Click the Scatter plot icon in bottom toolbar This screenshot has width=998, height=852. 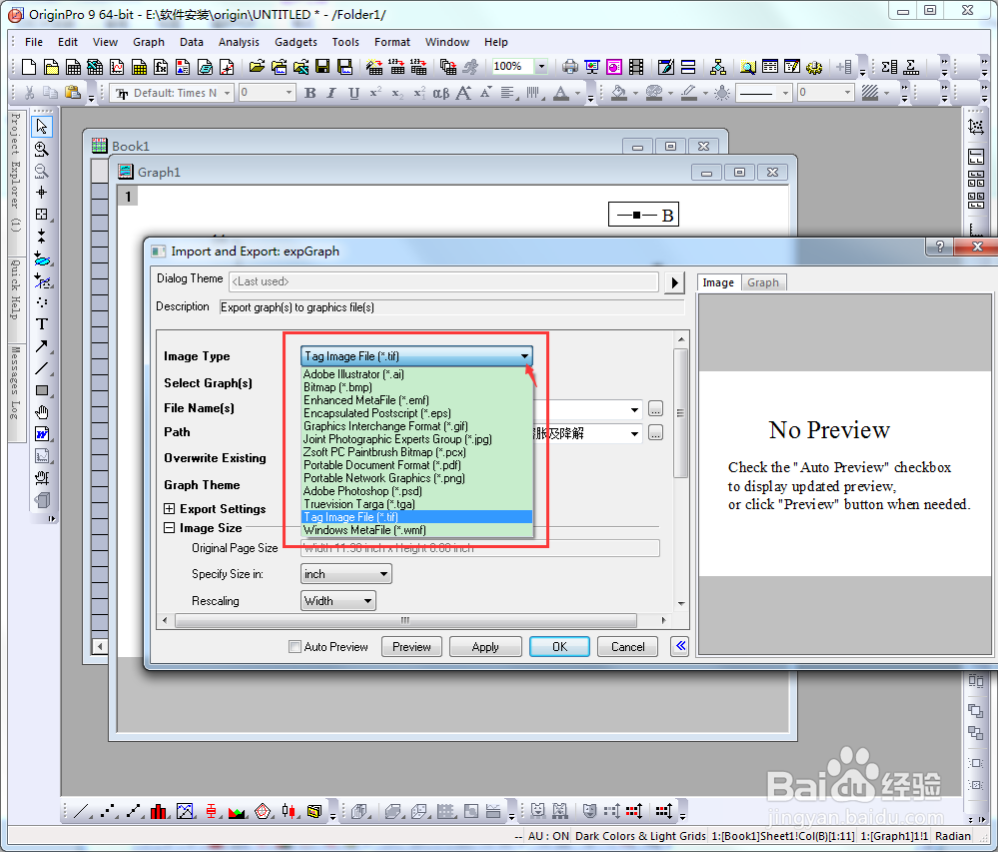click(108, 811)
